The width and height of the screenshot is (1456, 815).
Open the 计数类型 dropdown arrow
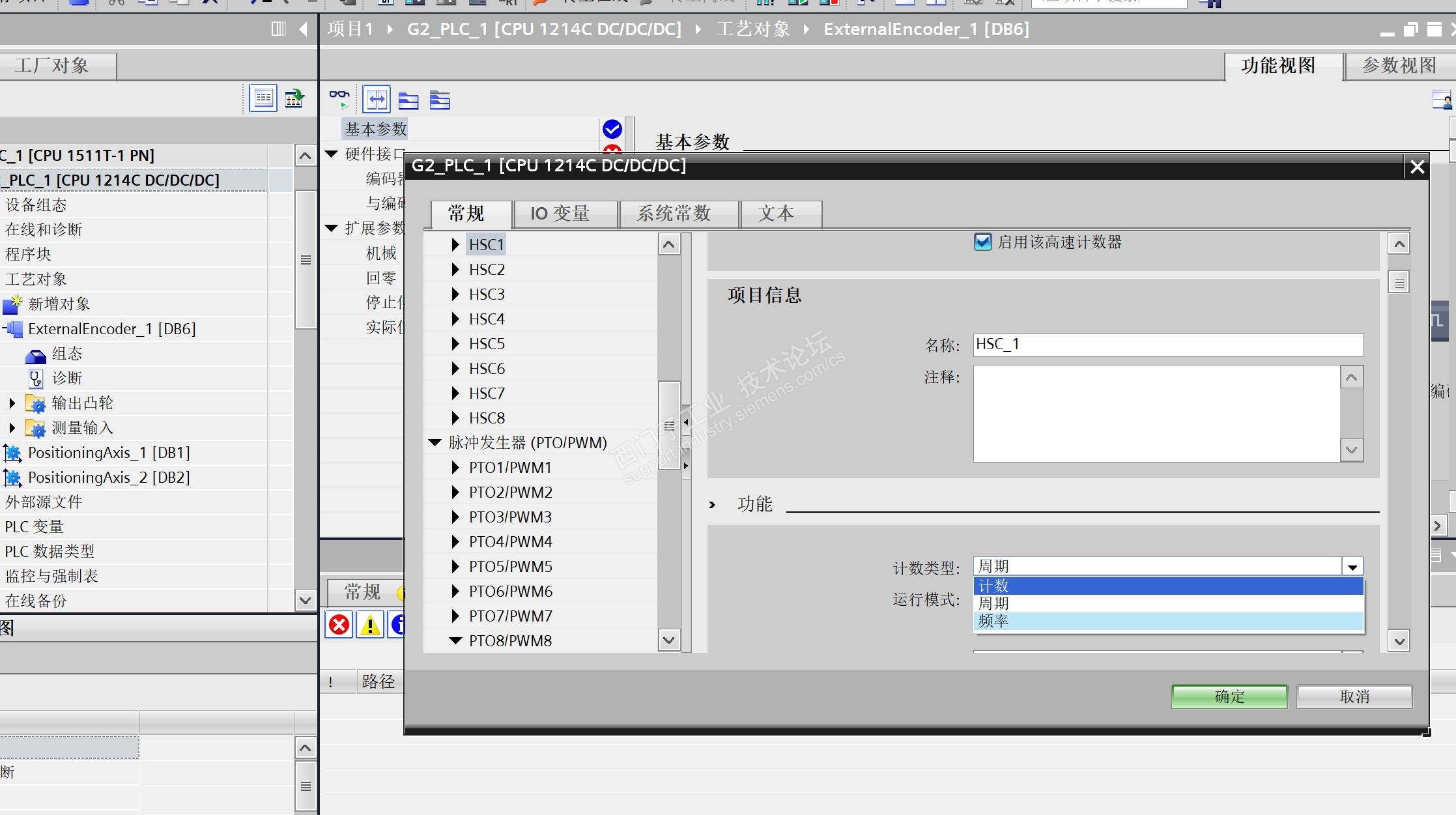(1352, 567)
